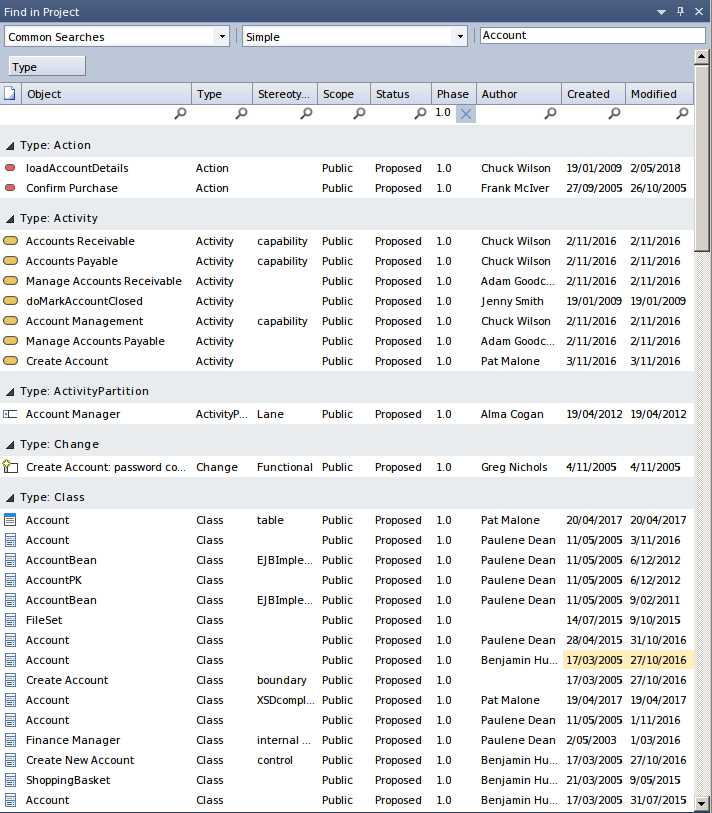This screenshot has width=712, height=813.
Task: Click the table-stereotype Account class icon
Action: coord(11,520)
